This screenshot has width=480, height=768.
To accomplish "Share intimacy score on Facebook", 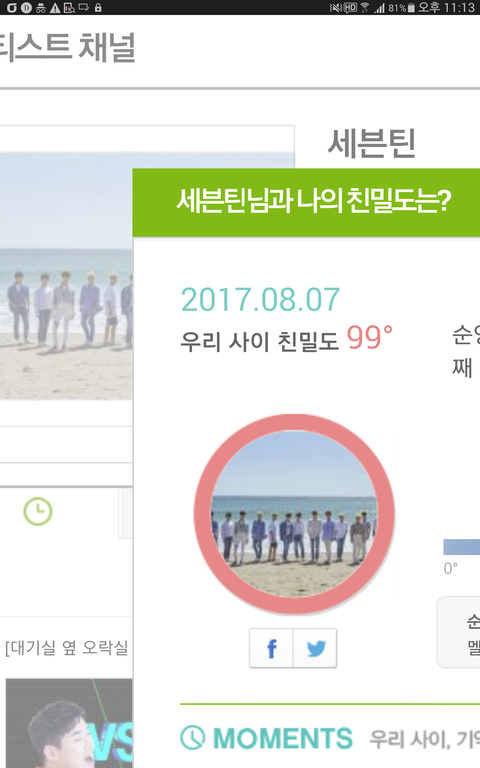I will (x=271, y=648).
